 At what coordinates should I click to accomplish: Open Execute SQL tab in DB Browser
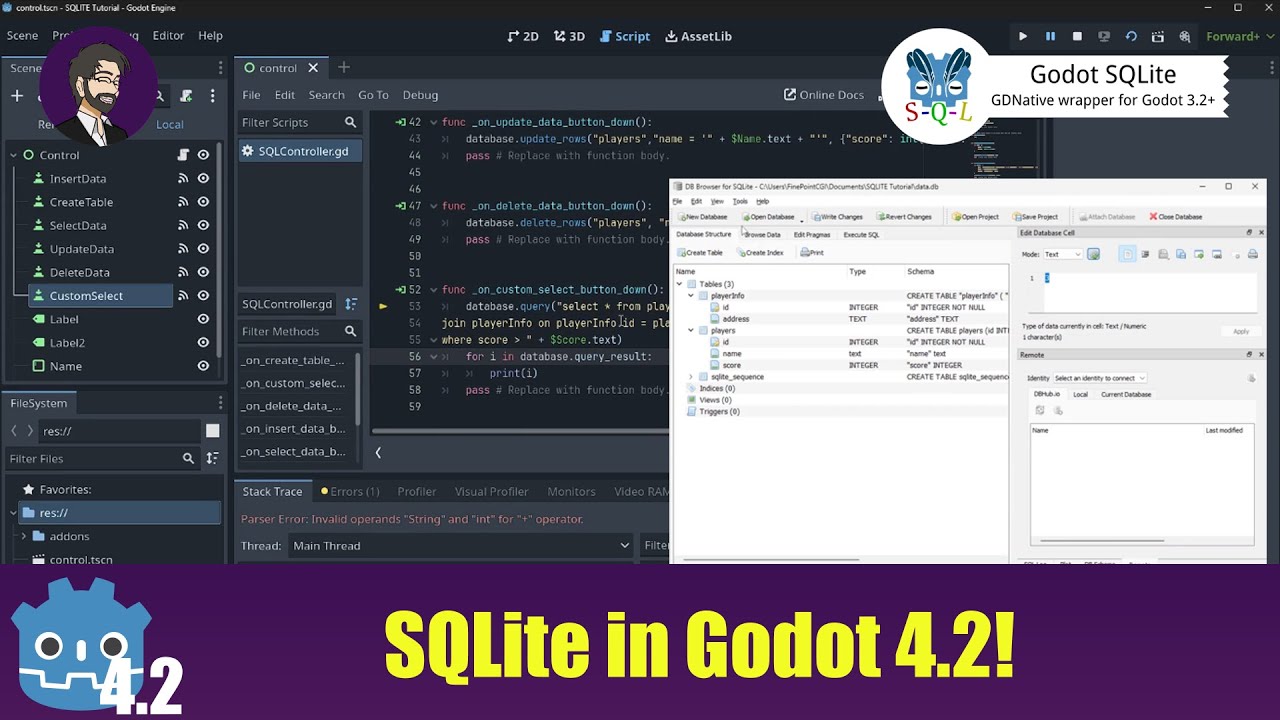pyautogui.click(x=861, y=235)
